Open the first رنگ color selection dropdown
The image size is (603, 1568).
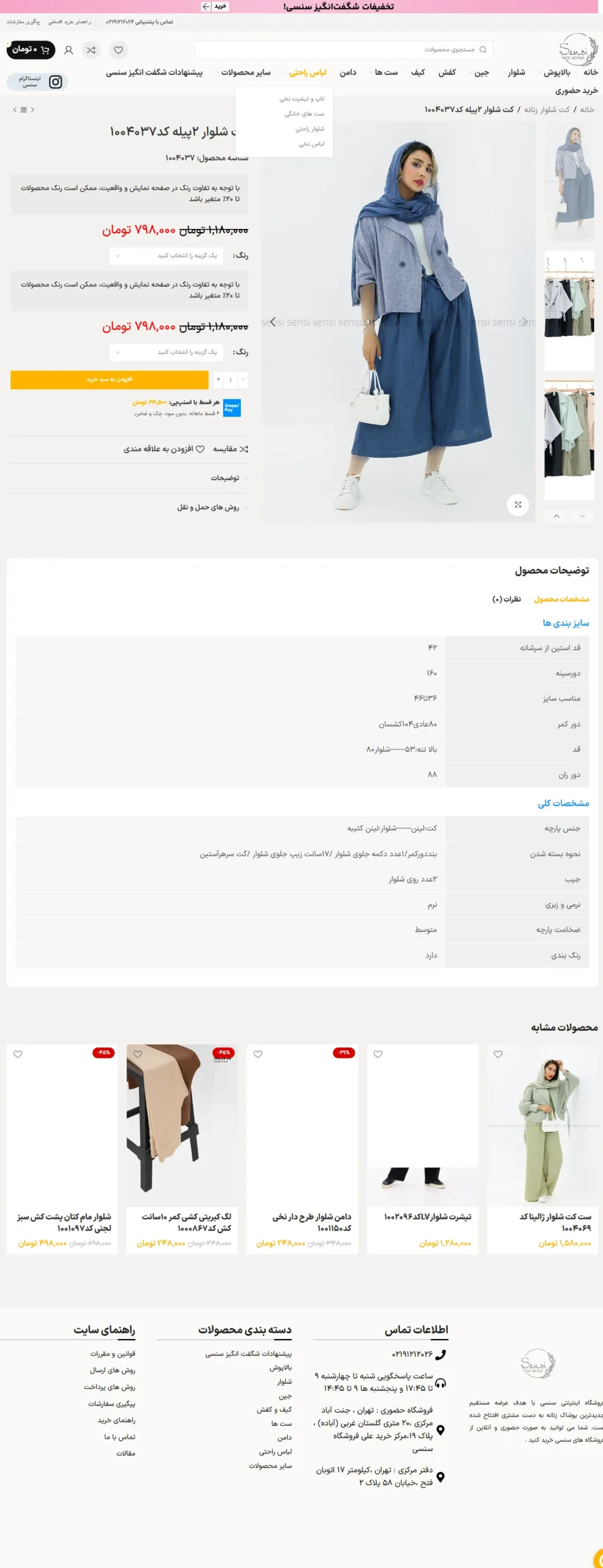167,255
